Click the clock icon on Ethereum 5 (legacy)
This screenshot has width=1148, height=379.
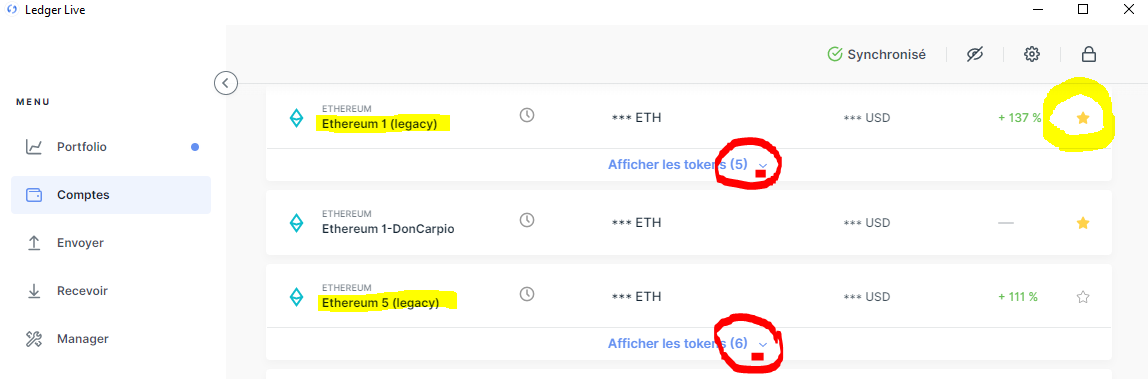(526, 294)
